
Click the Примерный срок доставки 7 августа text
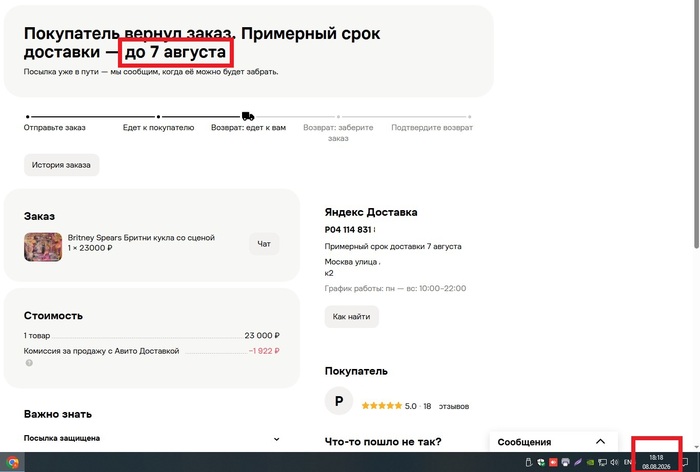click(393, 246)
